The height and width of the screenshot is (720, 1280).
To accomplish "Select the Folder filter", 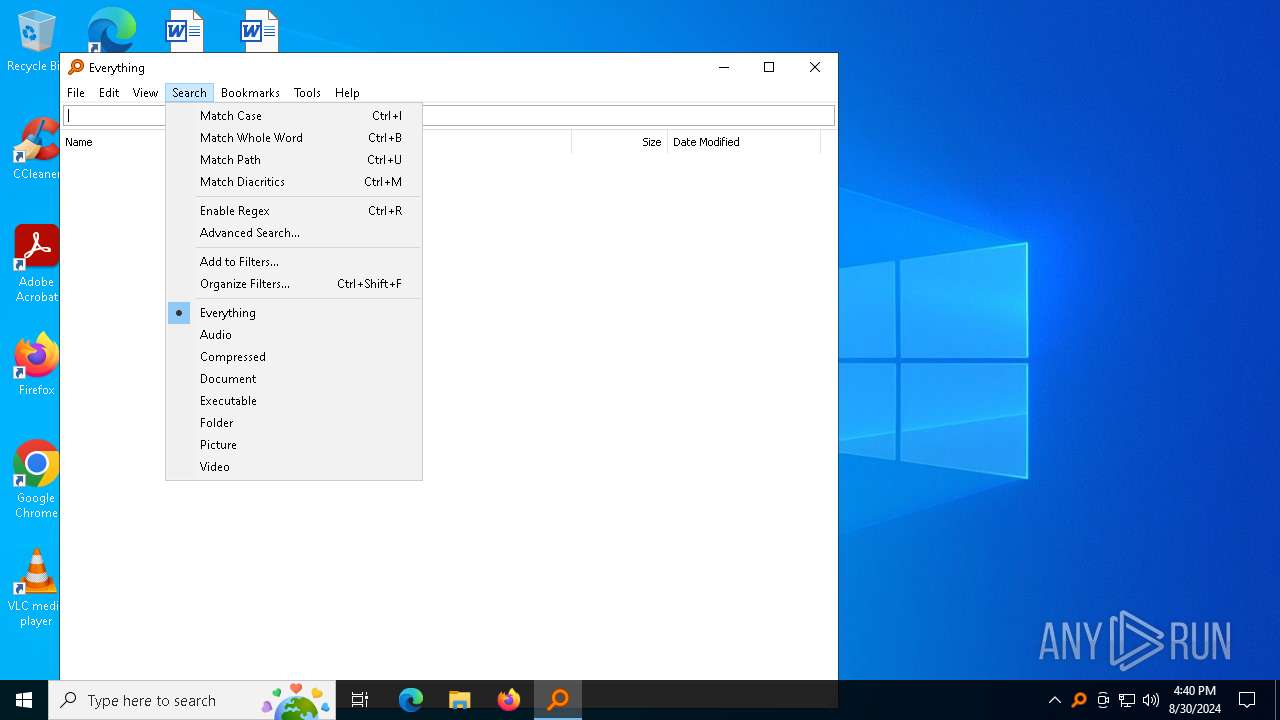I will pyautogui.click(x=294, y=423).
